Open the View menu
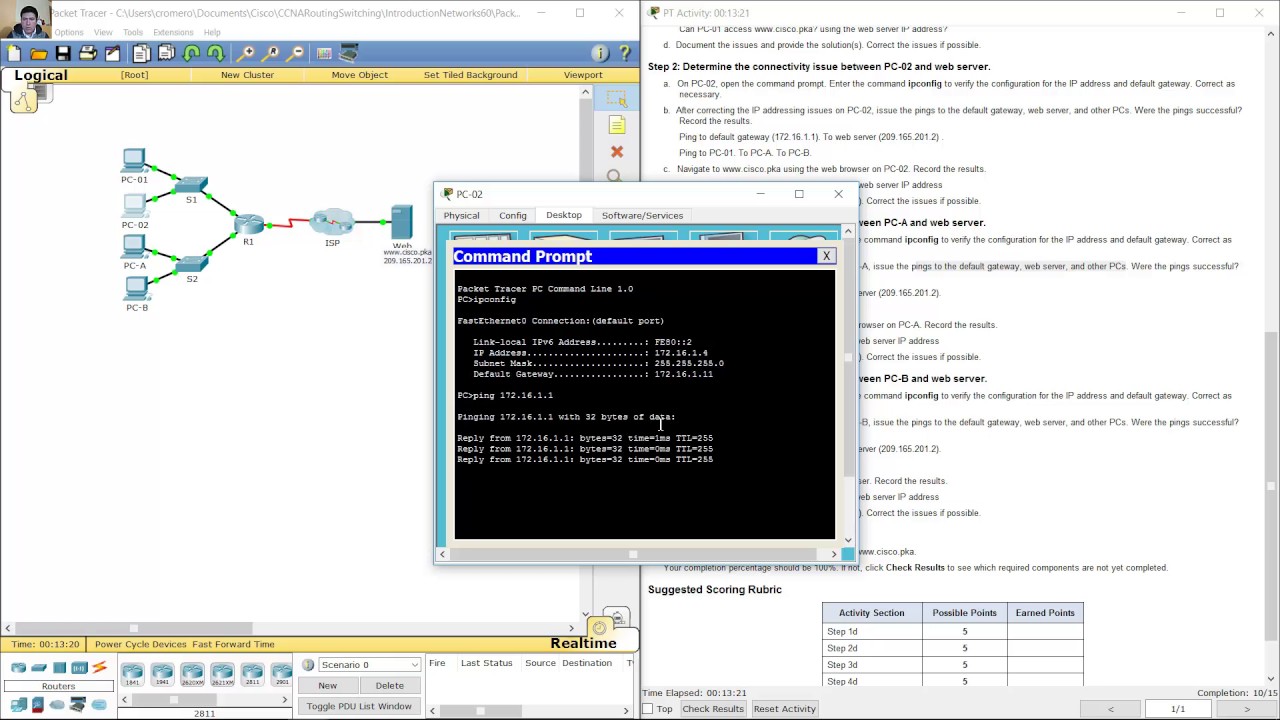This screenshot has height=720, width=1280. click(103, 32)
